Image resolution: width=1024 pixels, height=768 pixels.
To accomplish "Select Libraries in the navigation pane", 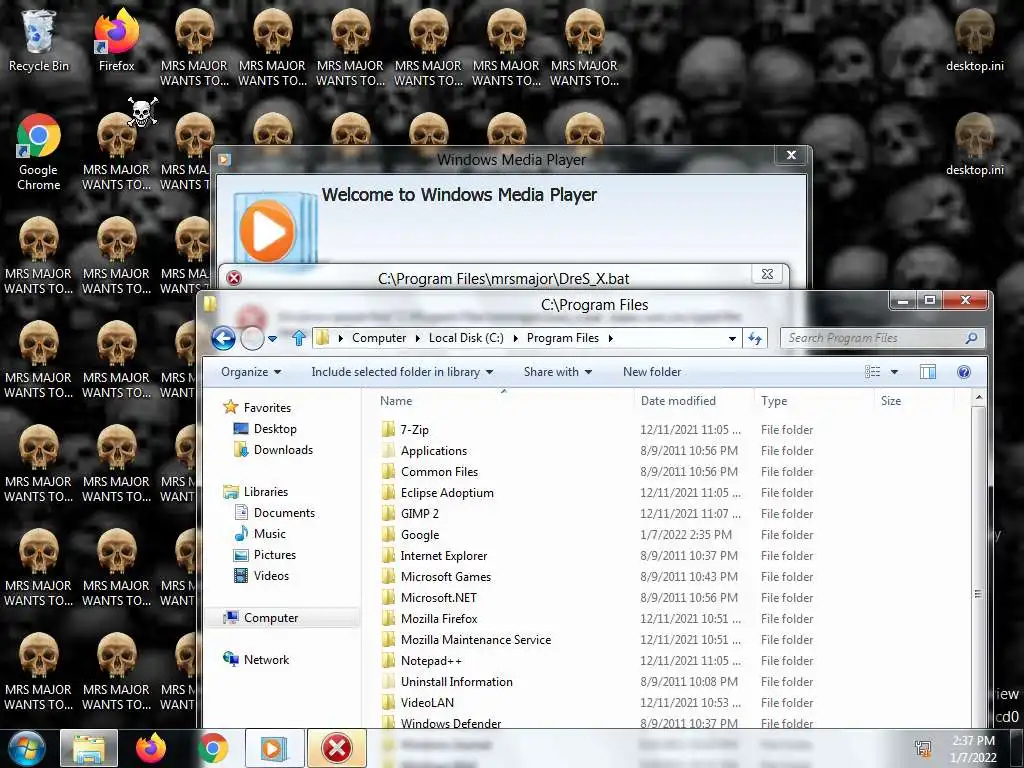I will pyautogui.click(x=256, y=492).
